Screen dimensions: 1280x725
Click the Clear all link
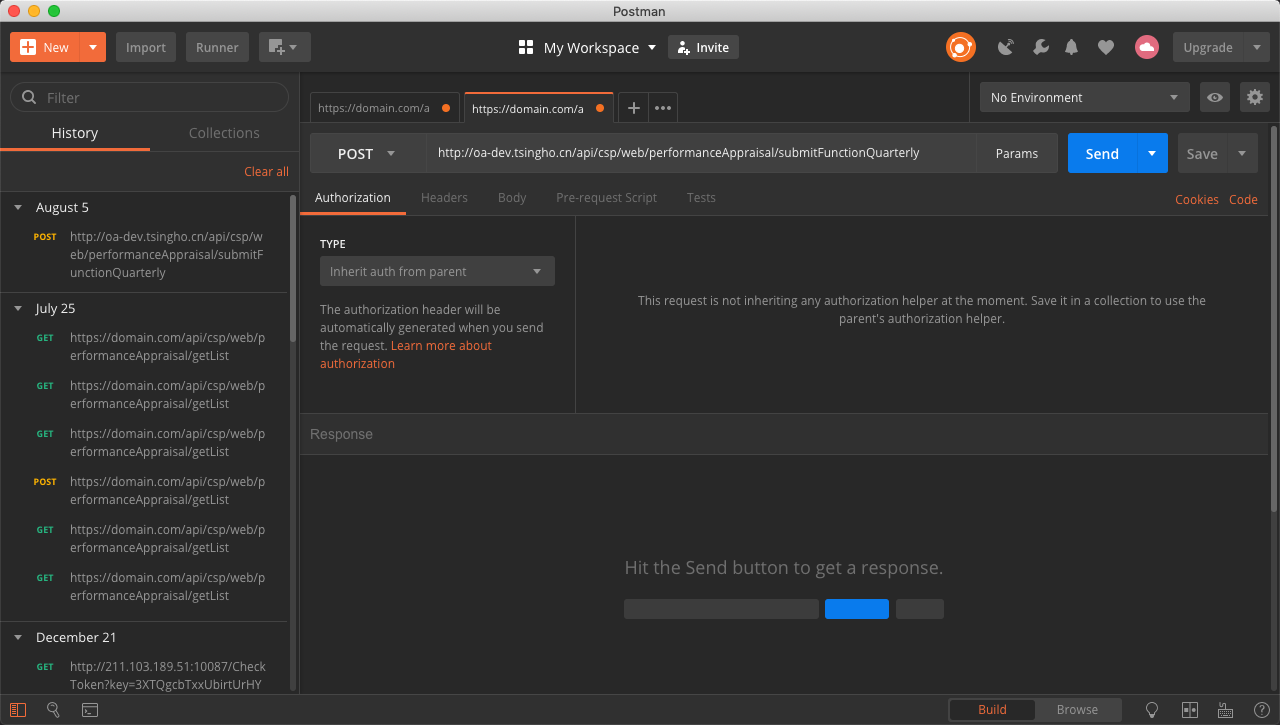(x=266, y=172)
